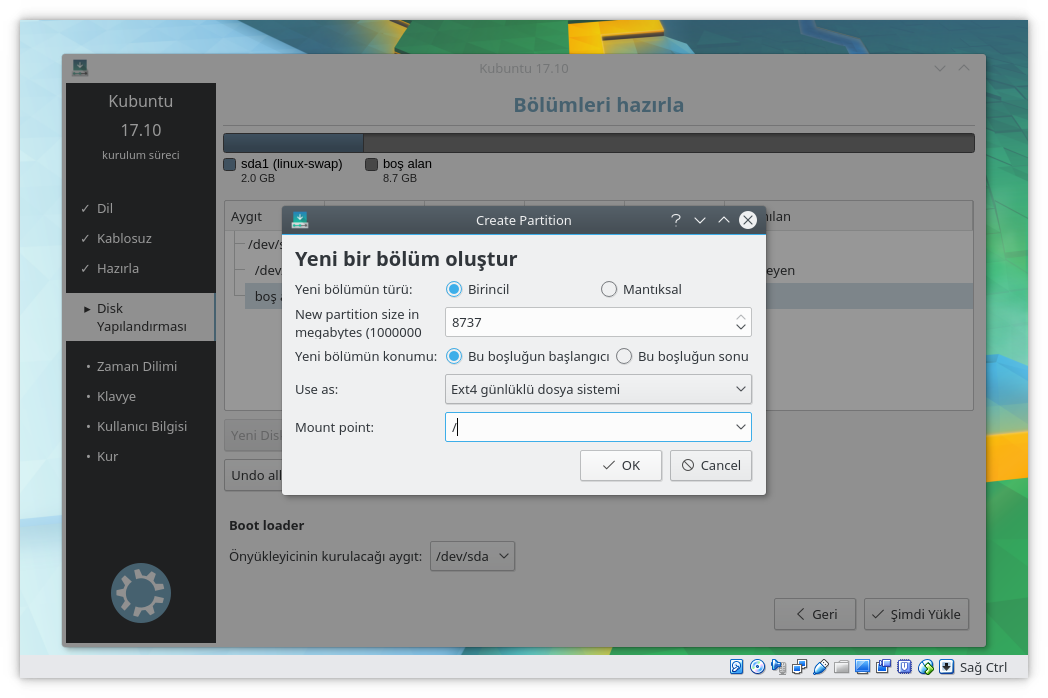Maximize the Kubuntu 17.10 installer window
Image resolution: width=1048 pixels, height=698 pixels.
[x=964, y=68]
